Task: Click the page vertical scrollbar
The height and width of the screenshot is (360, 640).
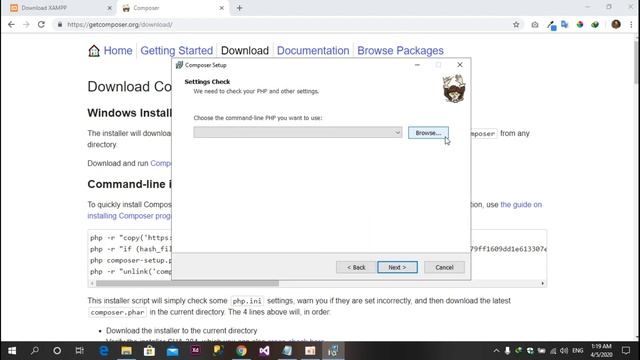Action: point(636,61)
